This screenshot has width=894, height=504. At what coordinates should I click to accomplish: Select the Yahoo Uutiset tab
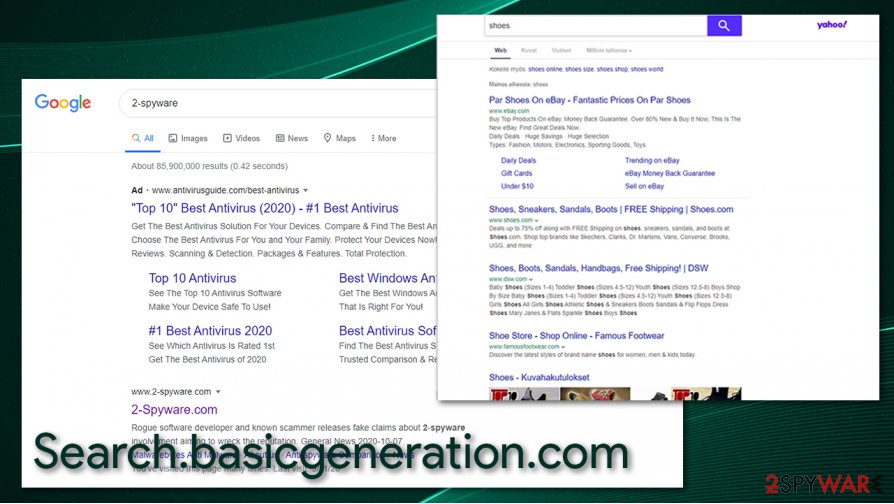coord(561,50)
